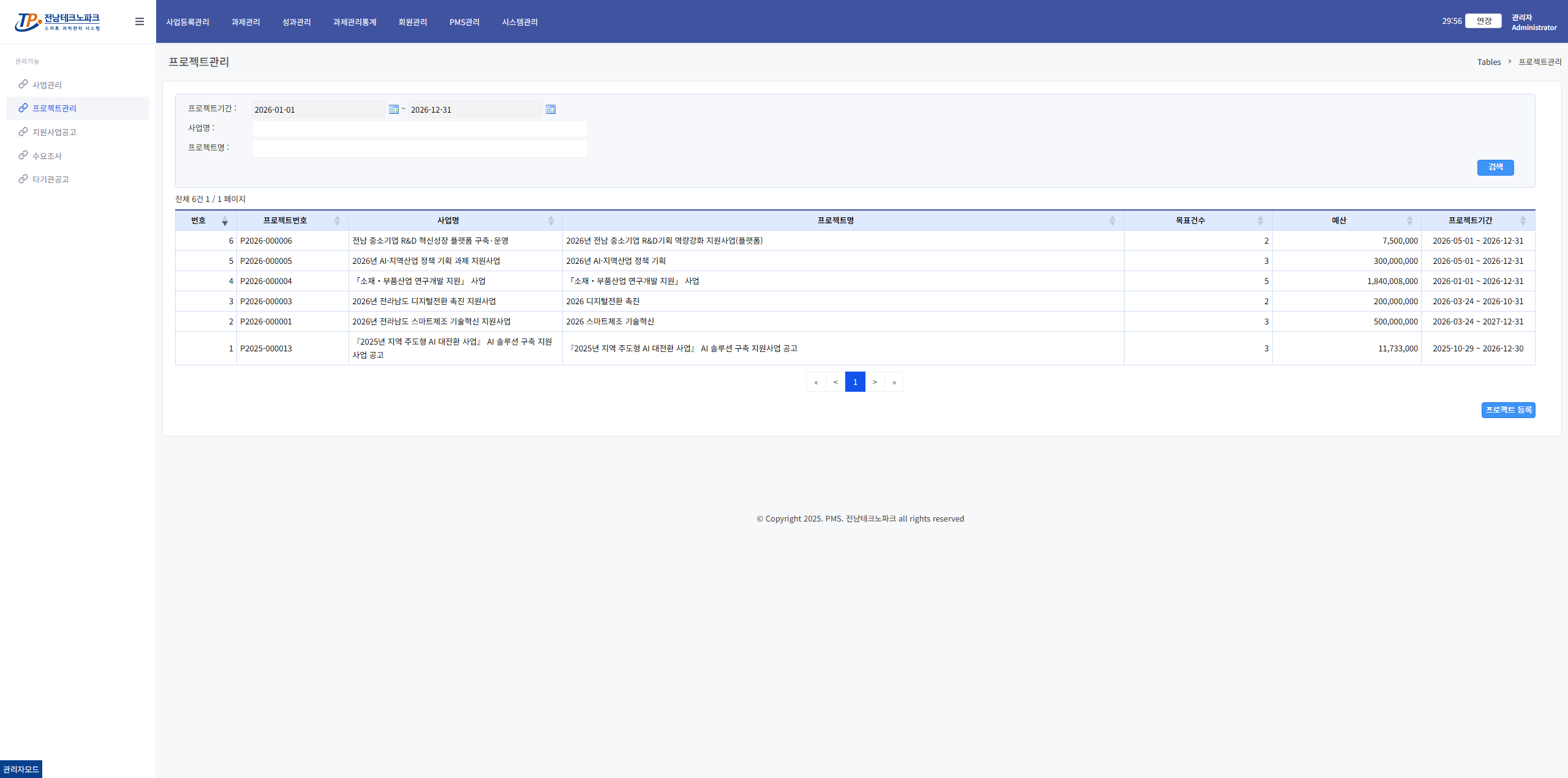This screenshot has width=1568, height=778.
Task: Toggle the hamburger sidebar menu icon
Action: [x=140, y=21]
